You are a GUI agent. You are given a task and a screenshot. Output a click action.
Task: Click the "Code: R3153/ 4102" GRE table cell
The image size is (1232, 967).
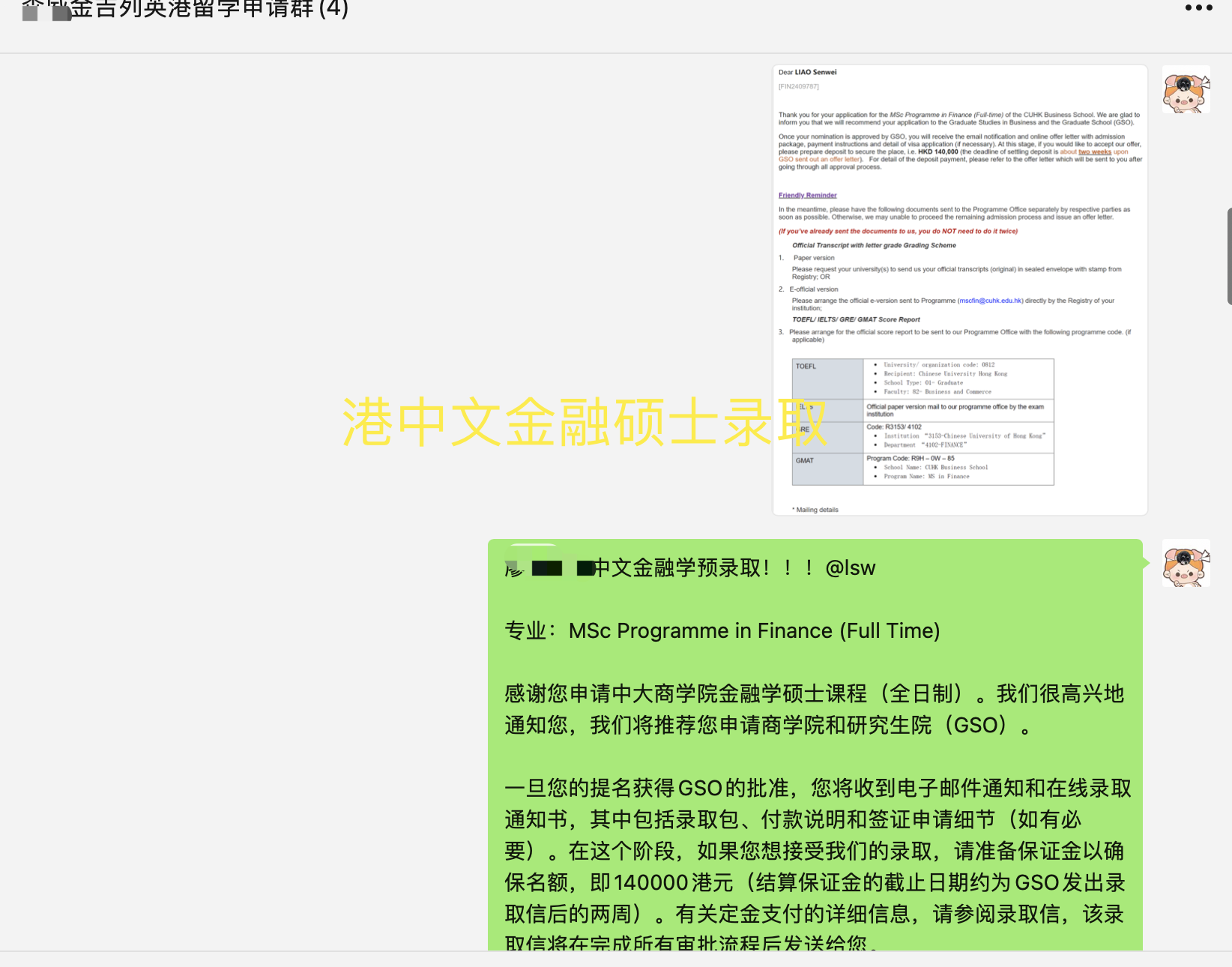(893, 427)
